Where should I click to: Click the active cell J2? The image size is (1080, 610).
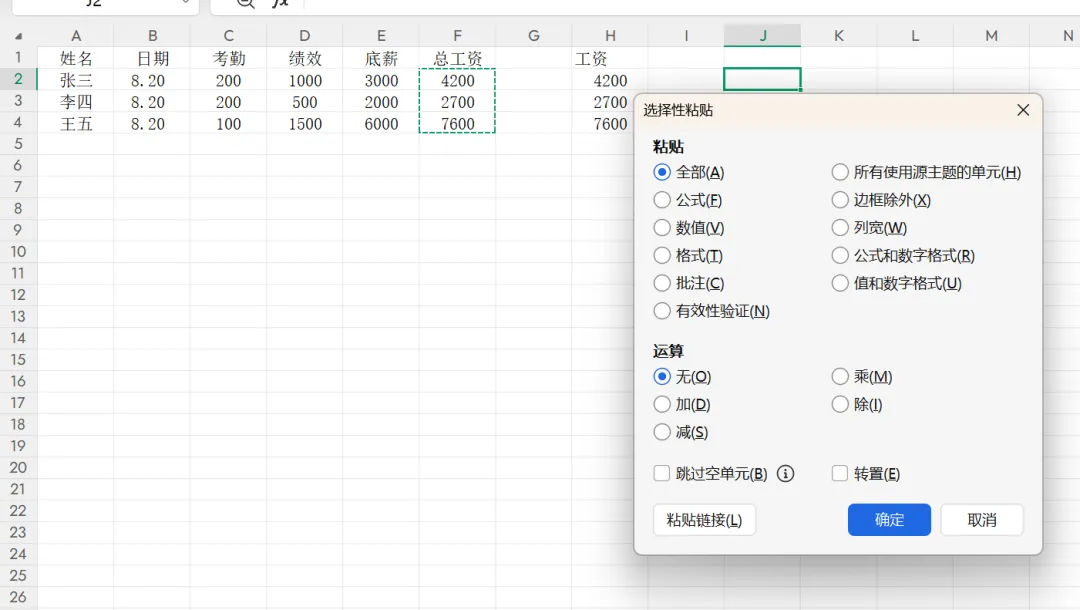[762, 79]
